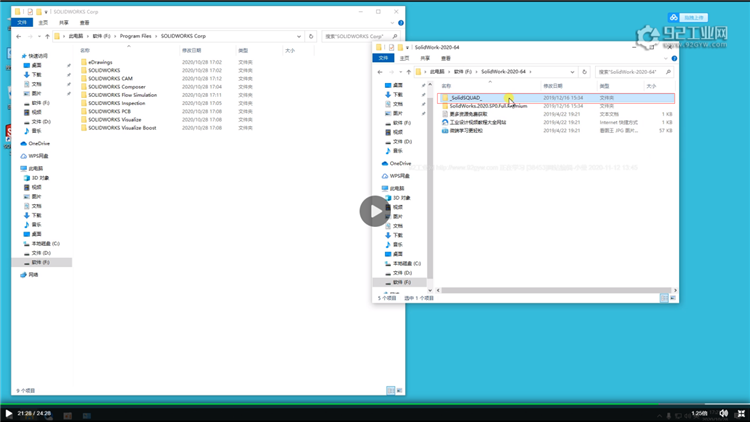The image size is (750, 422).
Task: Click the play icon in player bar
Action: (x=8, y=413)
